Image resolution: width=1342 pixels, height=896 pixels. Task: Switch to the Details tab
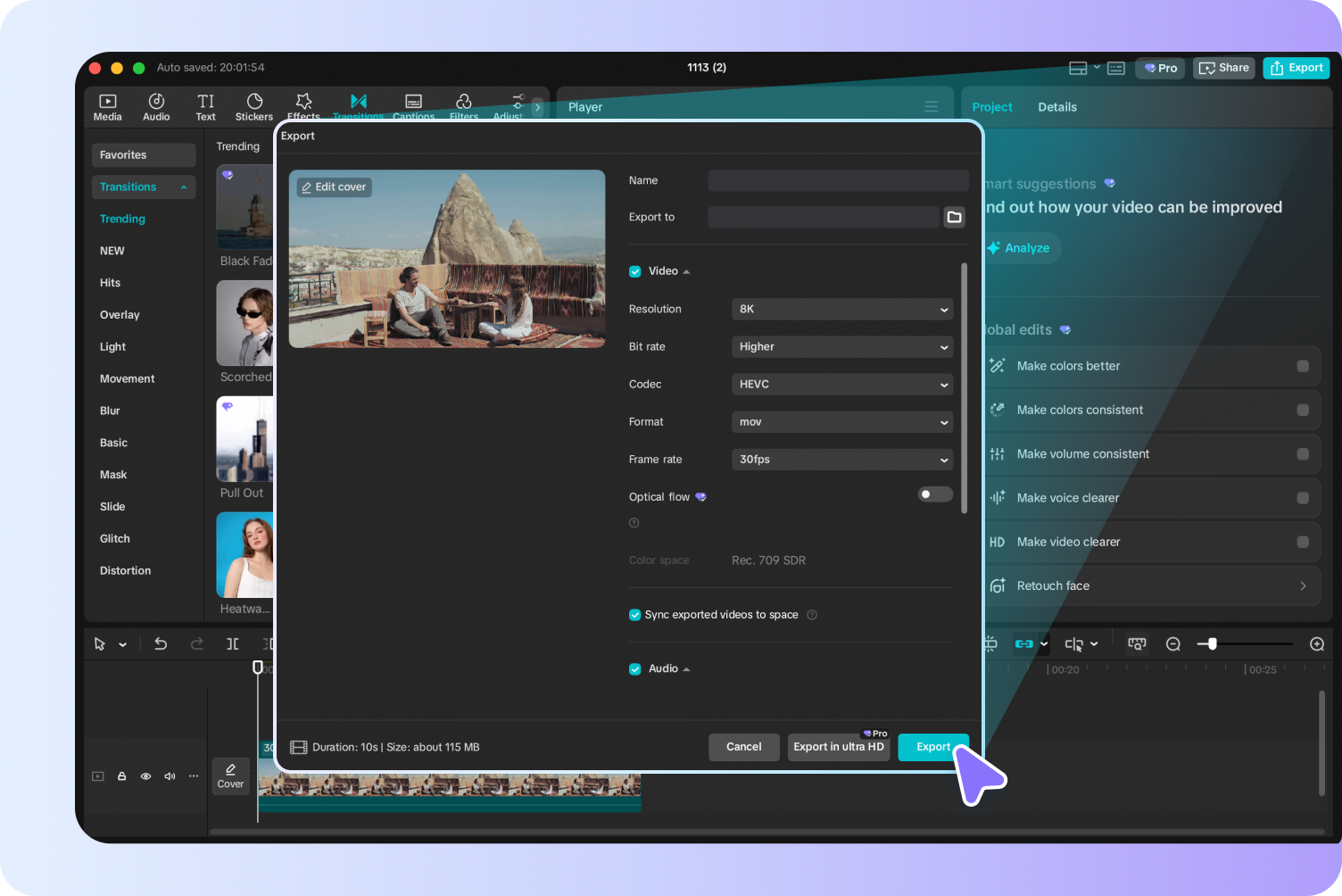pos(1057,106)
